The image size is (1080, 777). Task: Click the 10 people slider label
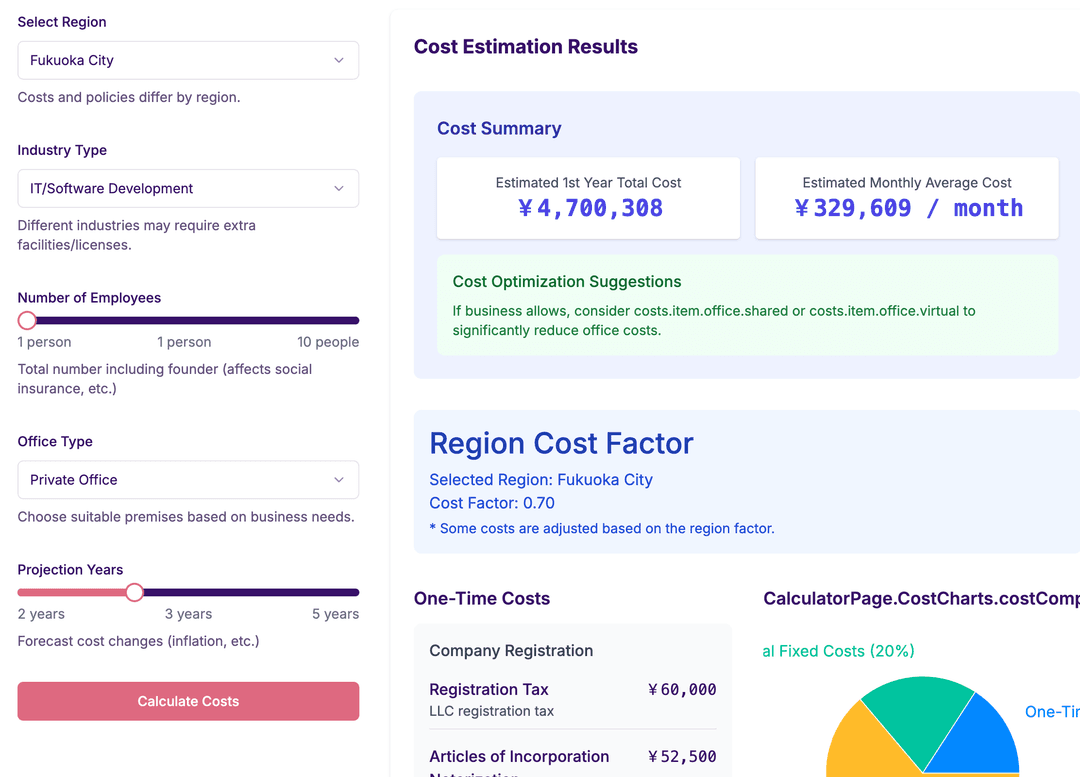328,342
